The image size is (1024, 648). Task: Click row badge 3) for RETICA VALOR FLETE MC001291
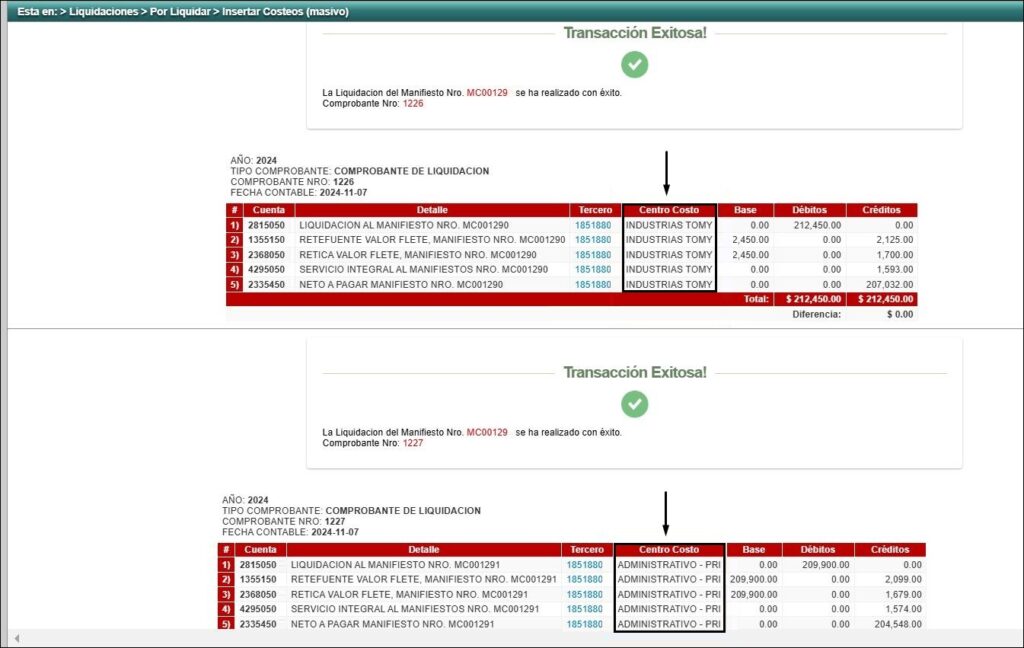(226, 594)
